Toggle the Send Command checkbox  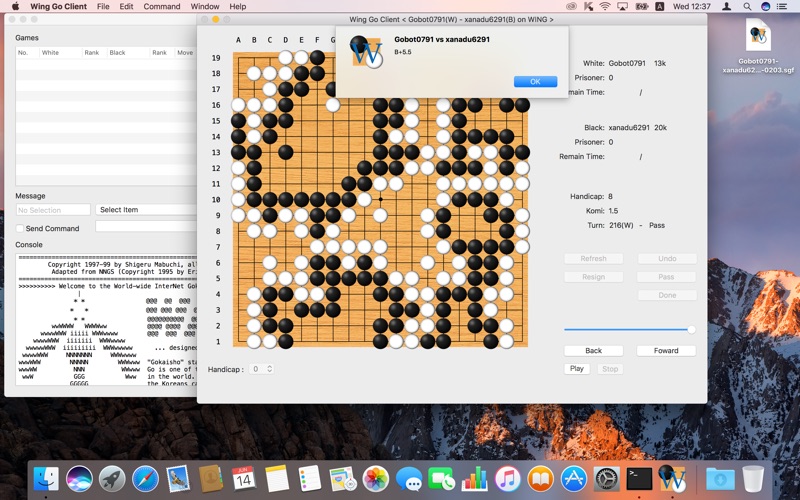(20, 229)
